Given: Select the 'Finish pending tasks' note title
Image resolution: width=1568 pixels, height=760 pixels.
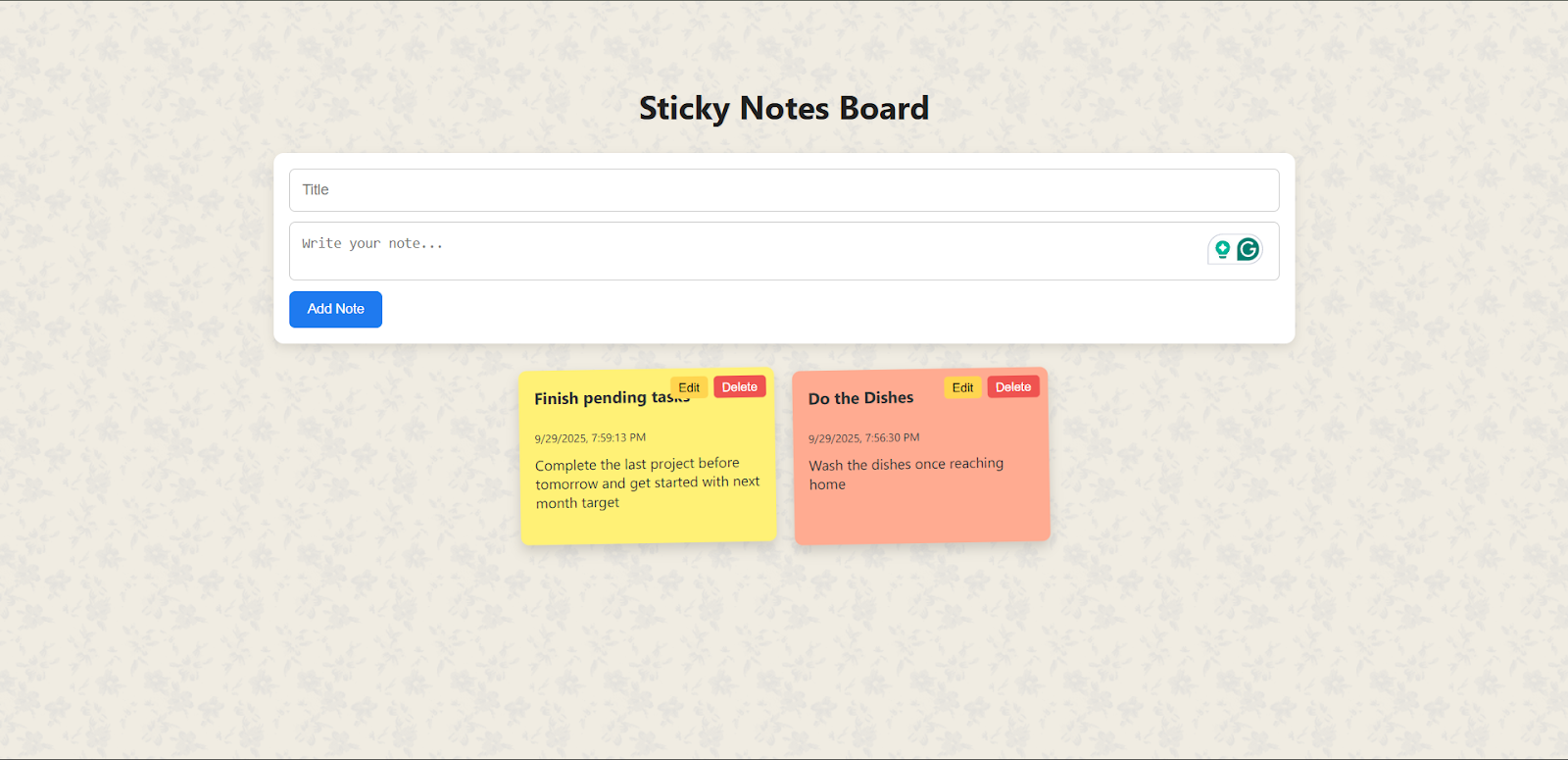Looking at the screenshot, I should (598, 398).
